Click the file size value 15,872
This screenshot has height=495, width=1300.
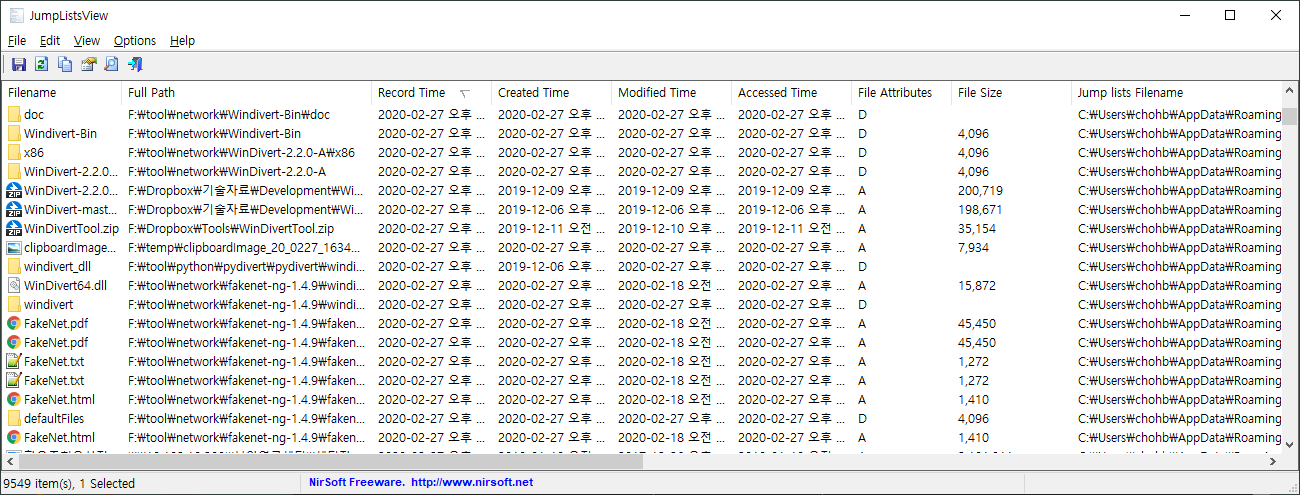pos(977,286)
